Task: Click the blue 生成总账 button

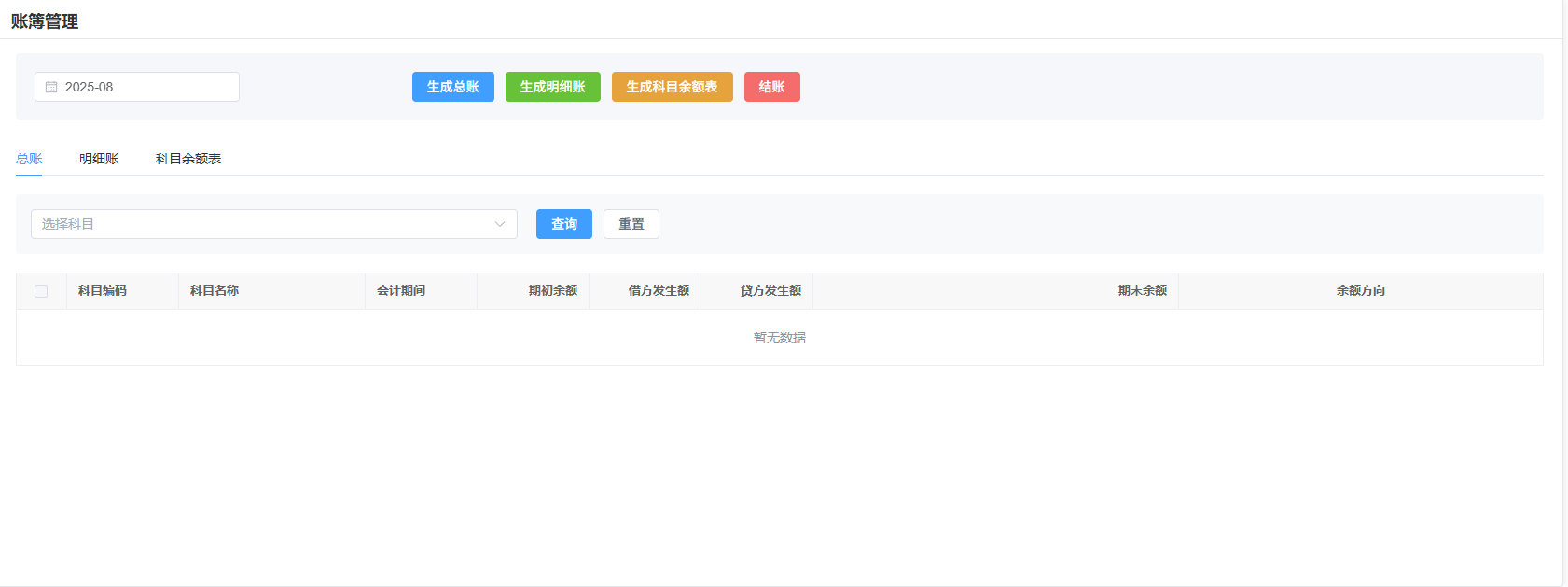Action: (x=452, y=87)
